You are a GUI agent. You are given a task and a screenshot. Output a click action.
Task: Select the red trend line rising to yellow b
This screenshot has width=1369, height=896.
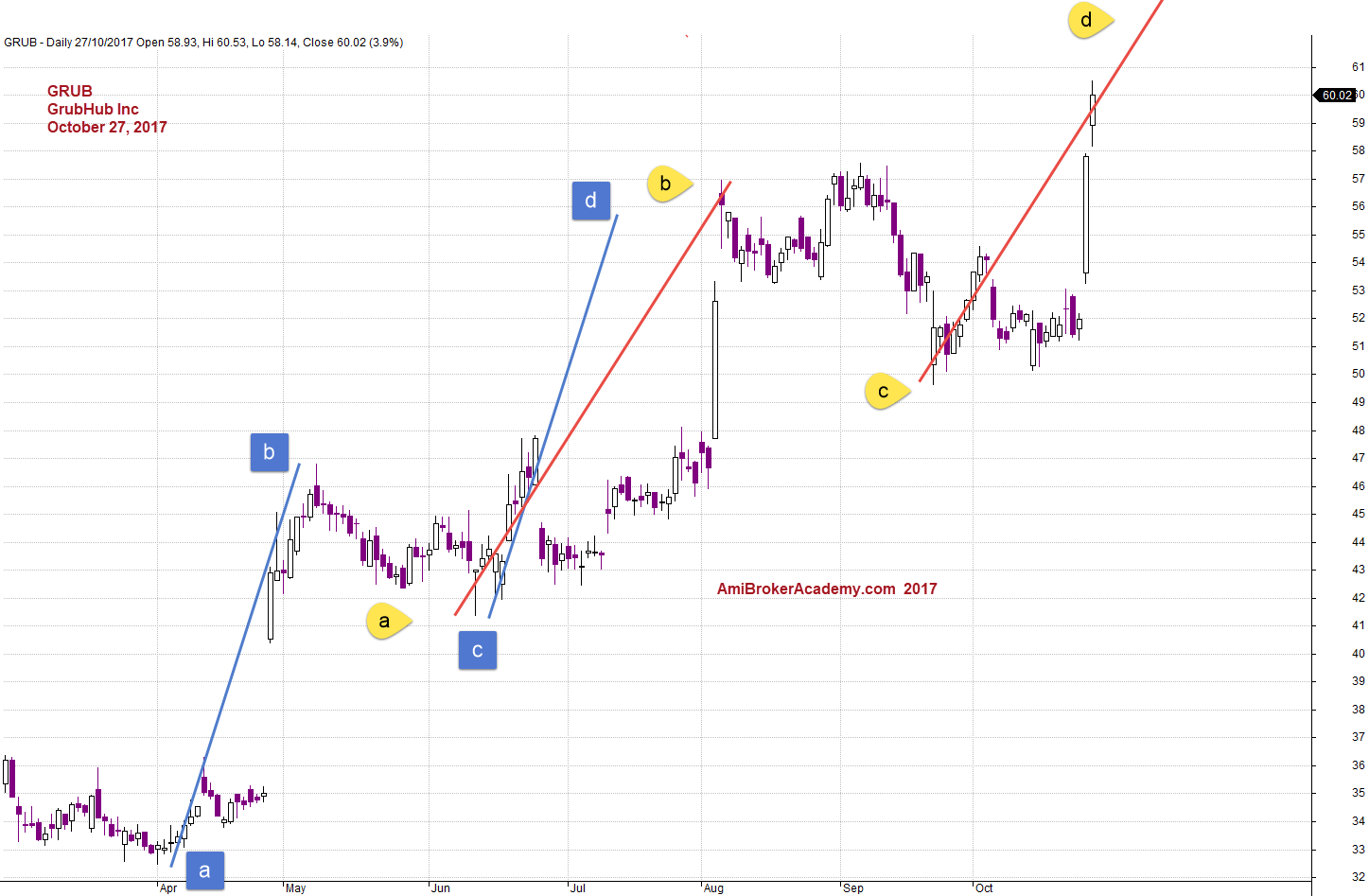point(593,398)
